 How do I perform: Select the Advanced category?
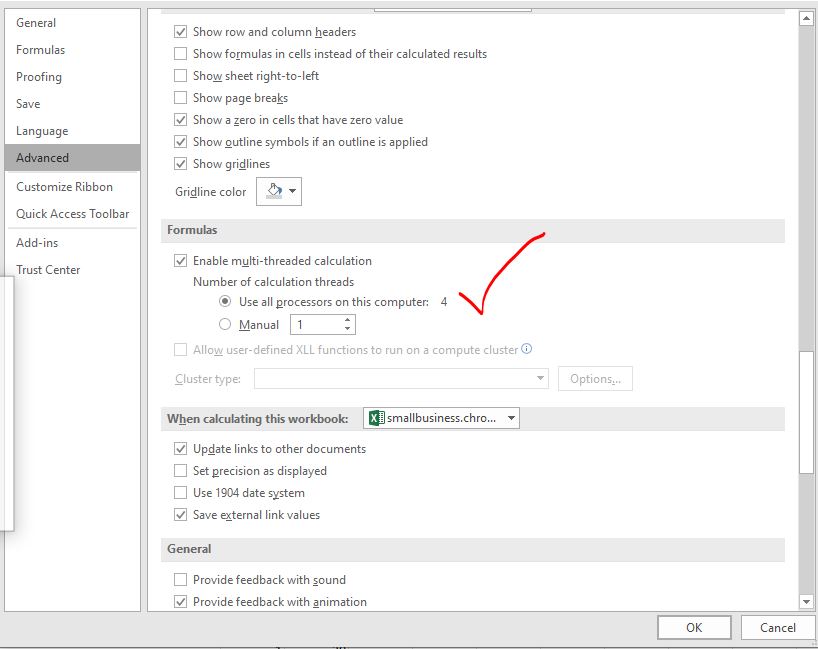[x=73, y=158]
